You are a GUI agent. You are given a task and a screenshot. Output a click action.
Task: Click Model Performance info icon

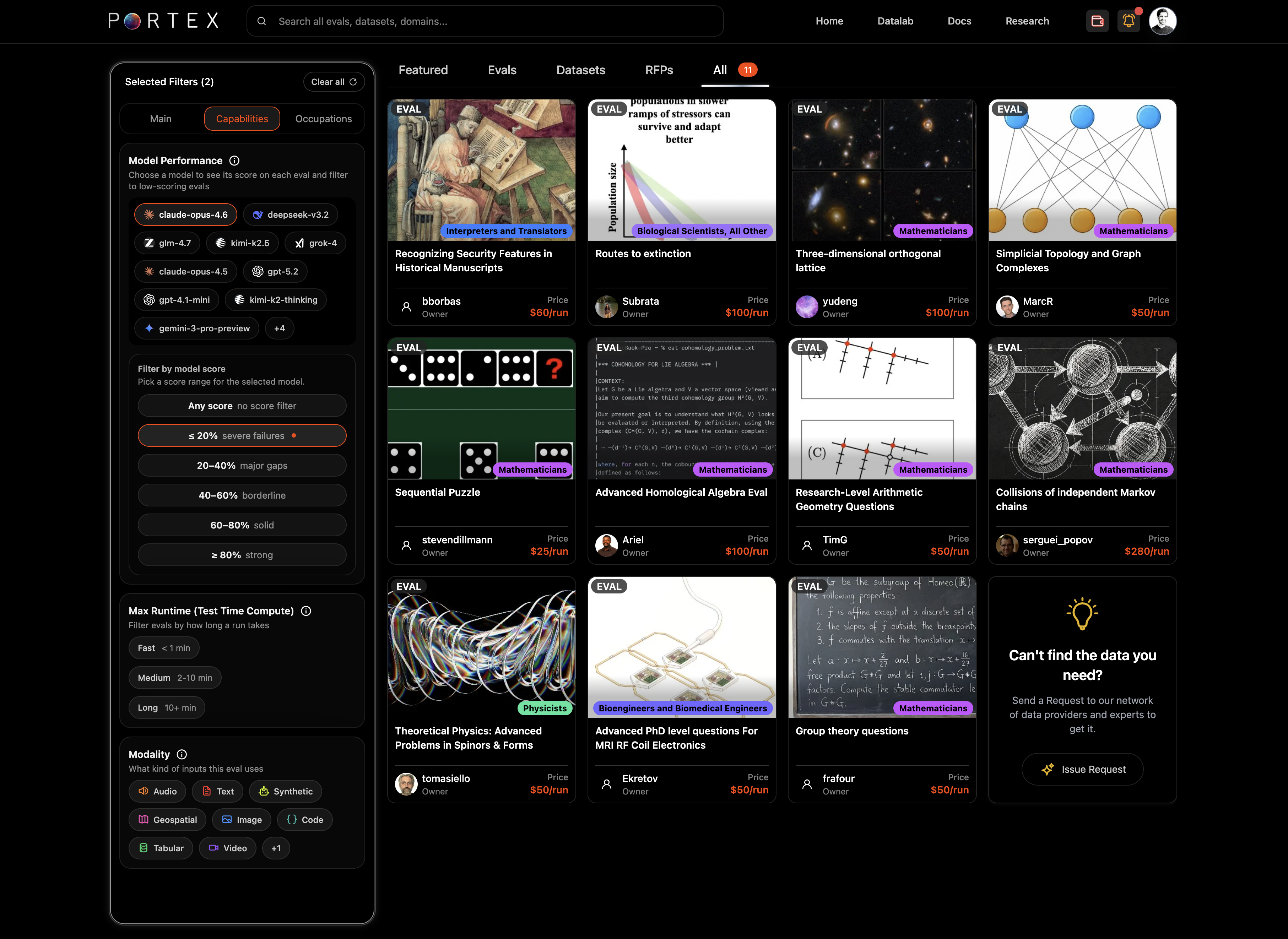[x=234, y=161]
